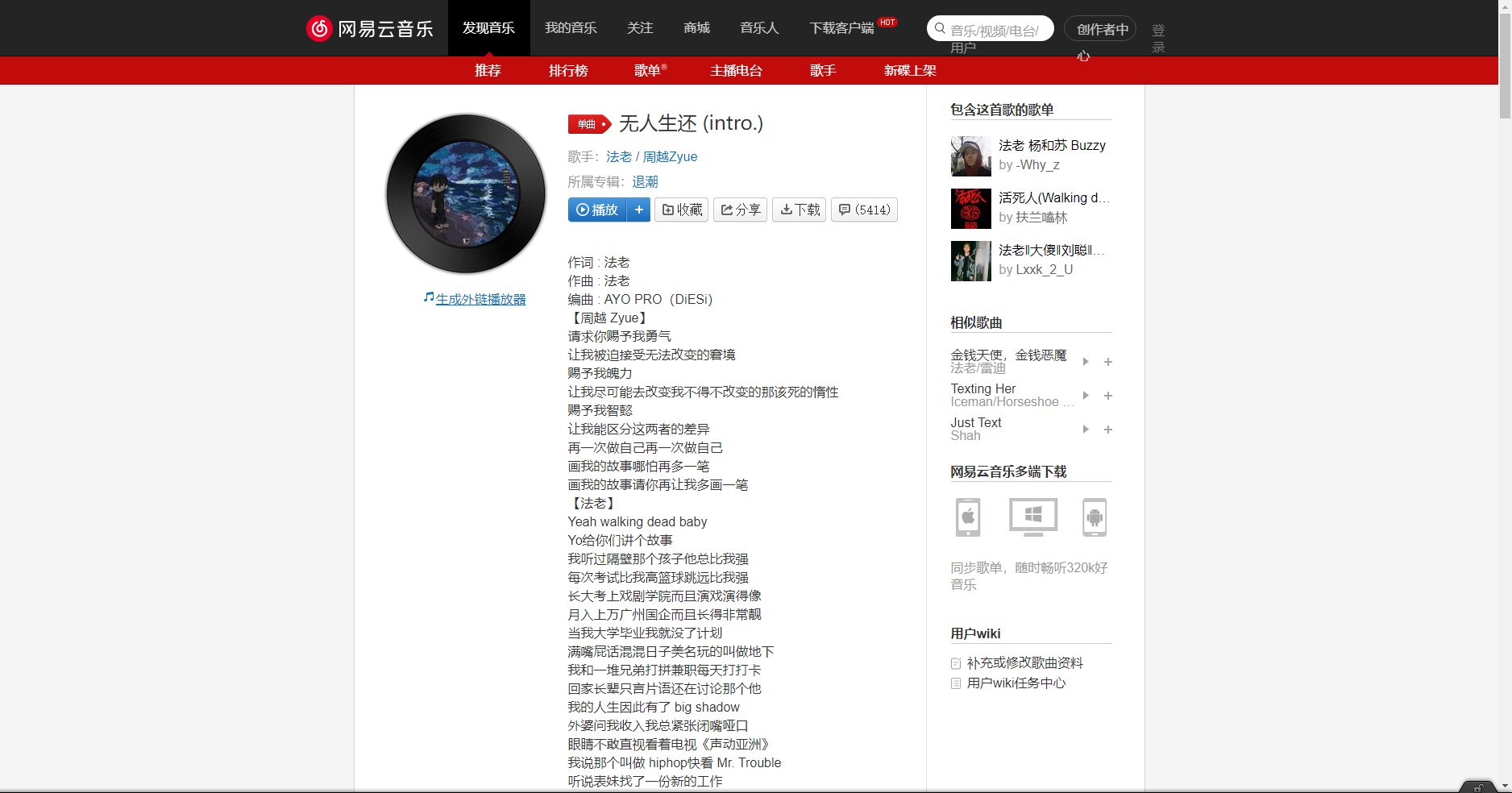Add 无人生还 to a playlist via plus icon

(x=638, y=210)
